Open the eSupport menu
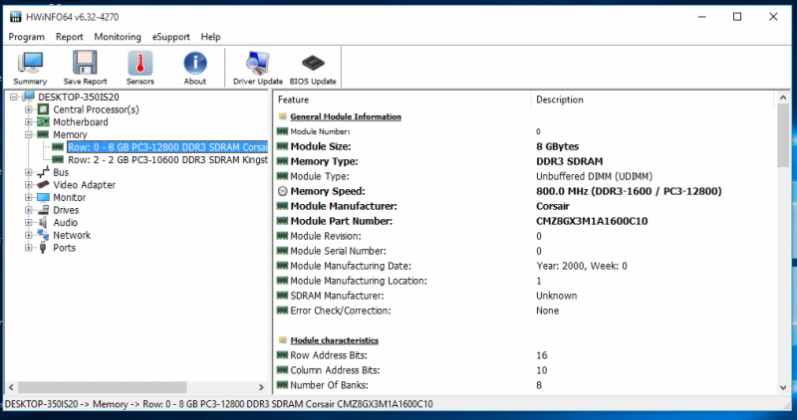Screen dimensions: 797x420 click(x=171, y=37)
